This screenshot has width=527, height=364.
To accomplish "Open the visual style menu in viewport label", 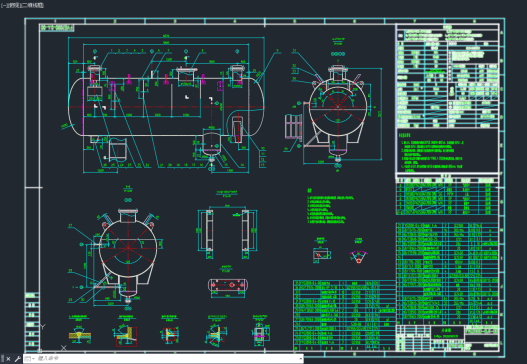I will [x=33, y=5].
